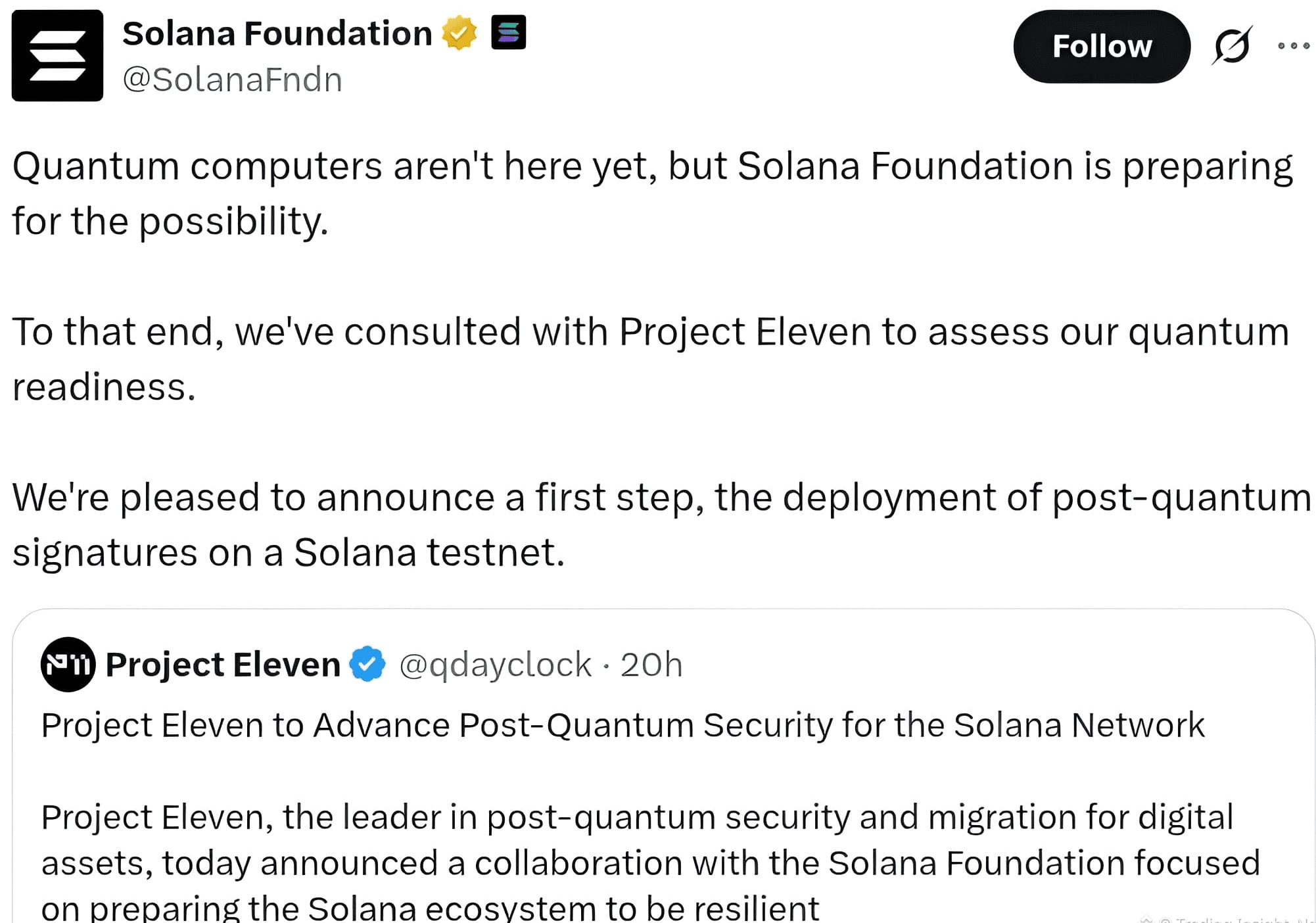Click the phrase "Solana testnet."

[x=429, y=552]
